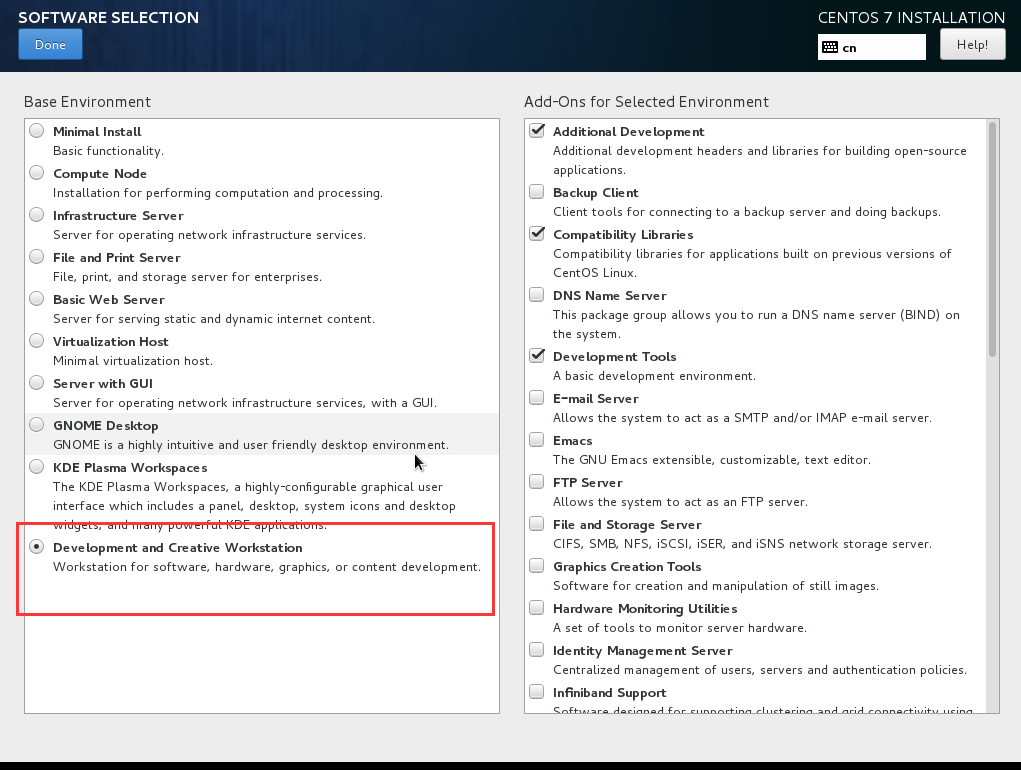Tick the FTP Server checkbox
The height and width of the screenshot is (770, 1021).
[537, 481]
